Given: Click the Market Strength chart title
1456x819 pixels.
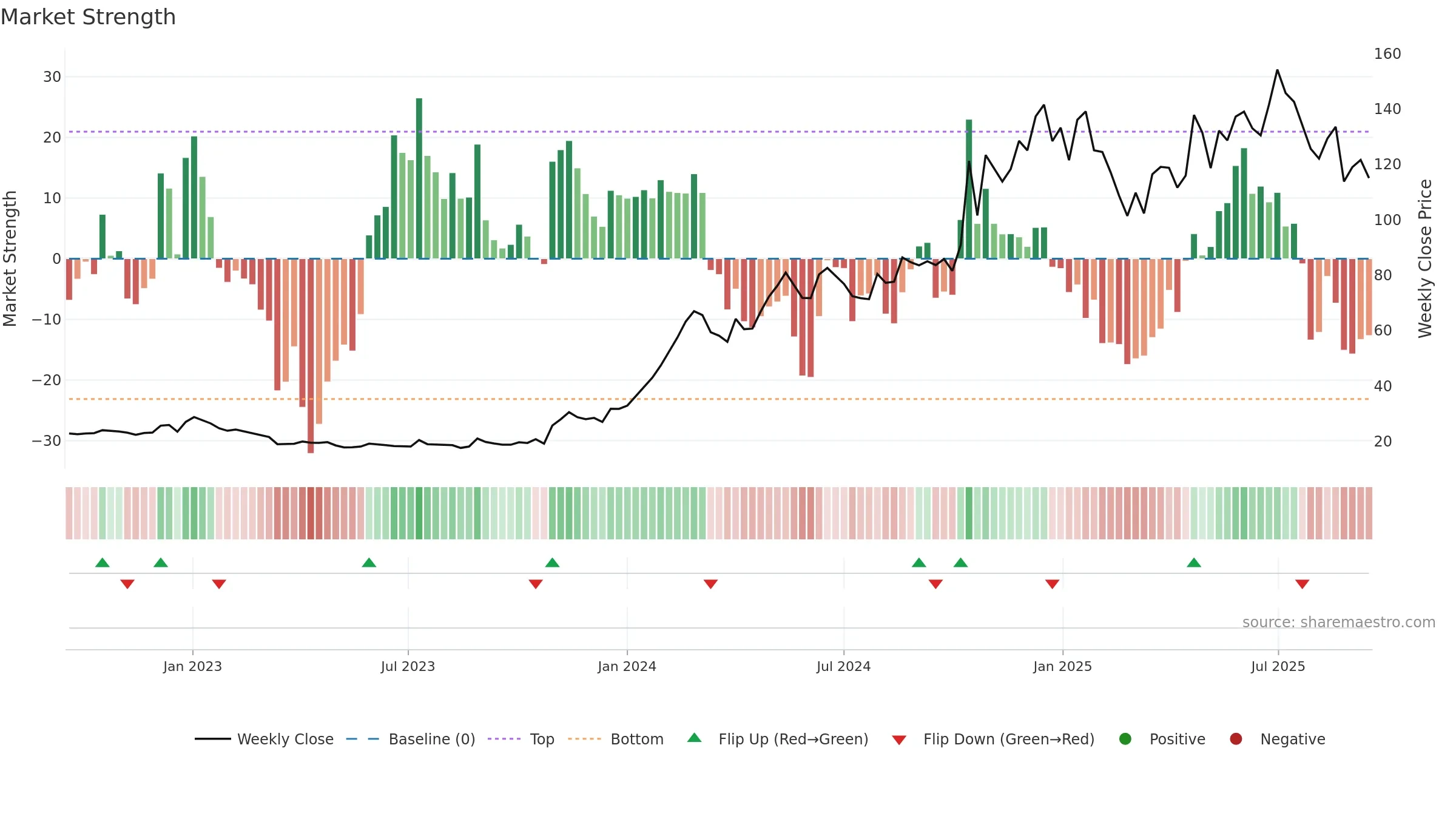Looking at the screenshot, I should click(88, 17).
